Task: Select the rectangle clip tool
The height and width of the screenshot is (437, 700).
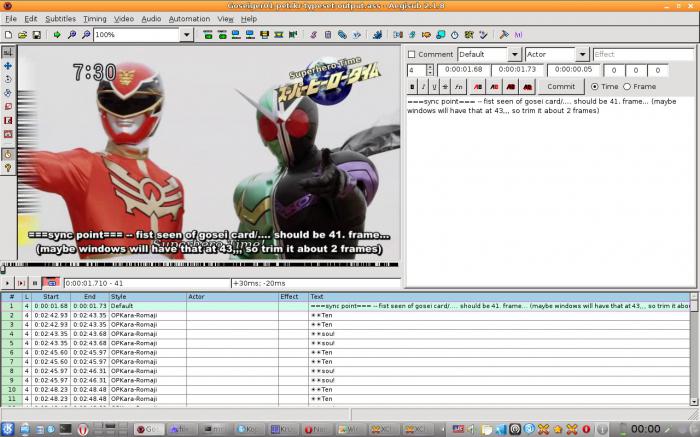Action: pos(8,121)
